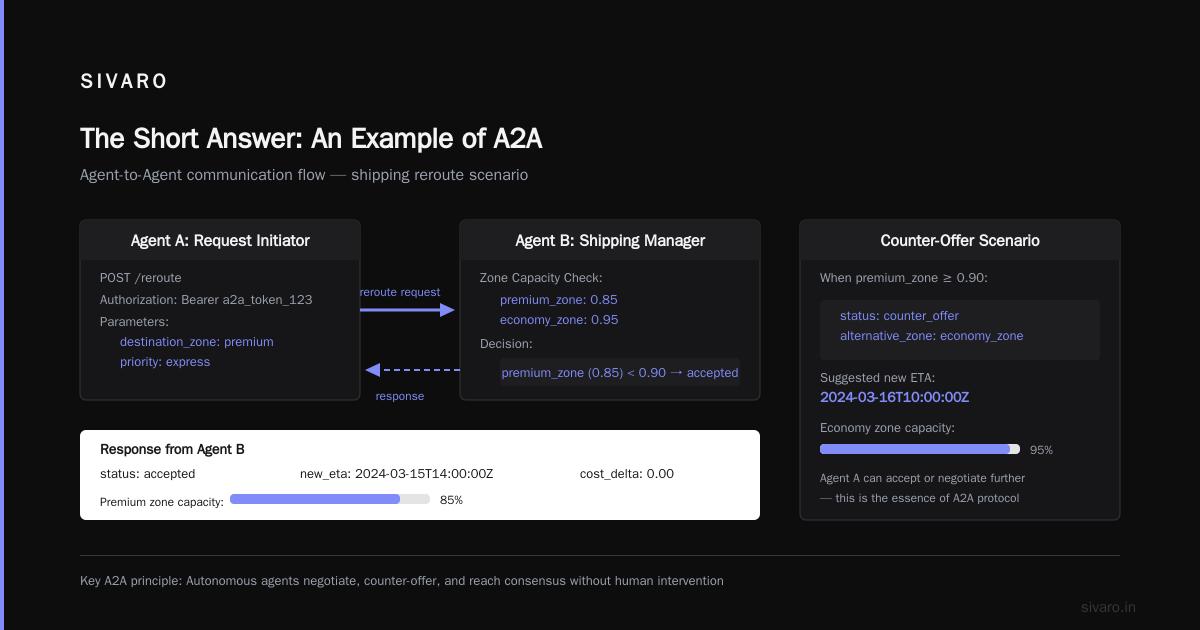Viewport: 1200px width, 630px height.
Task: Click 'this is the essence of A2A protocol' line
Action: [927, 498]
